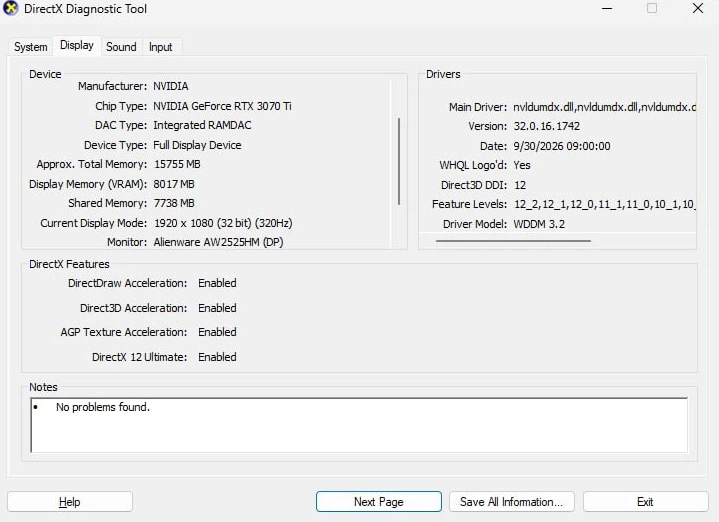This screenshot has height=522, width=719.
Task: Click the Manufacturer value 'NVIDIA'
Action: click(x=171, y=86)
